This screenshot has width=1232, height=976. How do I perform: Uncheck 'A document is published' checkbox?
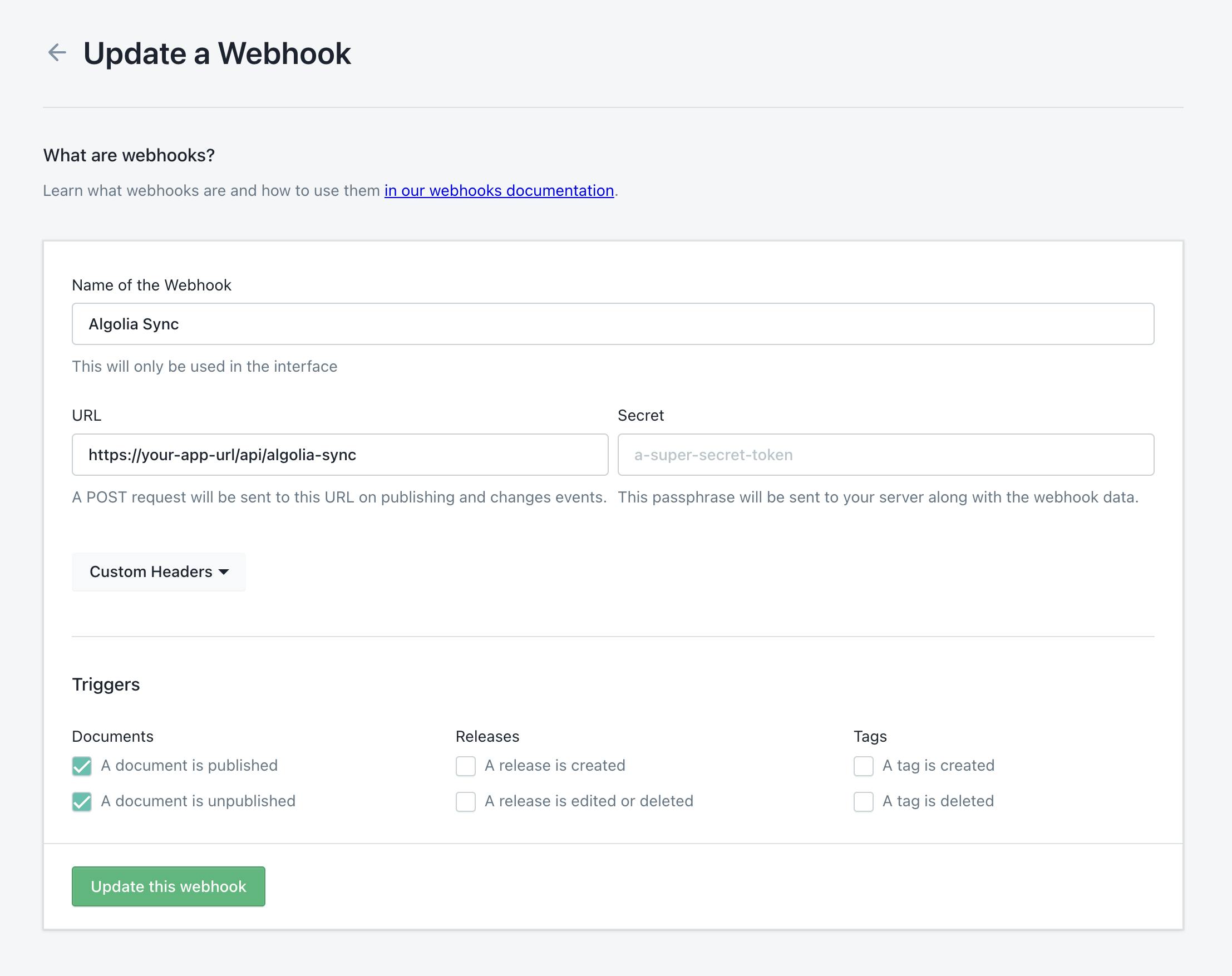[x=82, y=766]
